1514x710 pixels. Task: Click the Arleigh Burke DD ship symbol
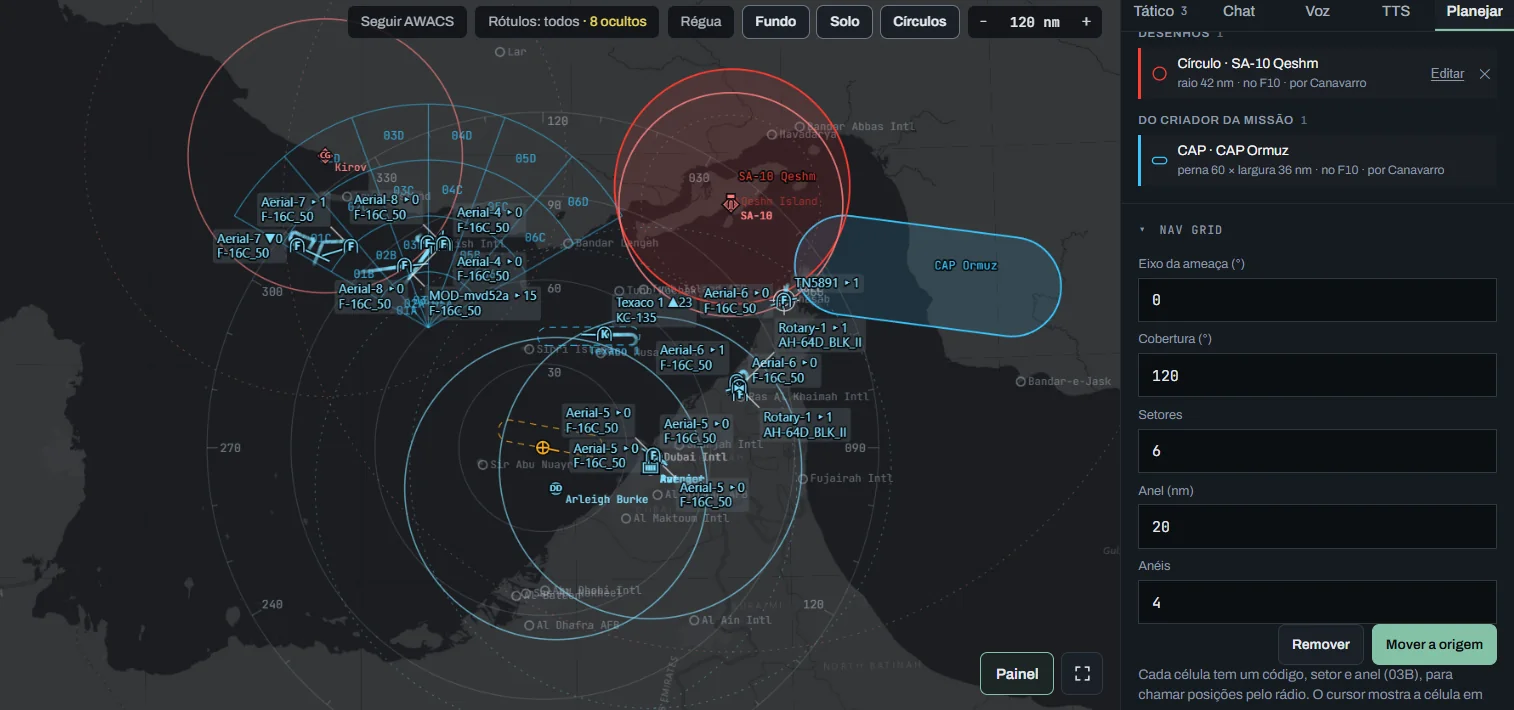tap(556, 488)
